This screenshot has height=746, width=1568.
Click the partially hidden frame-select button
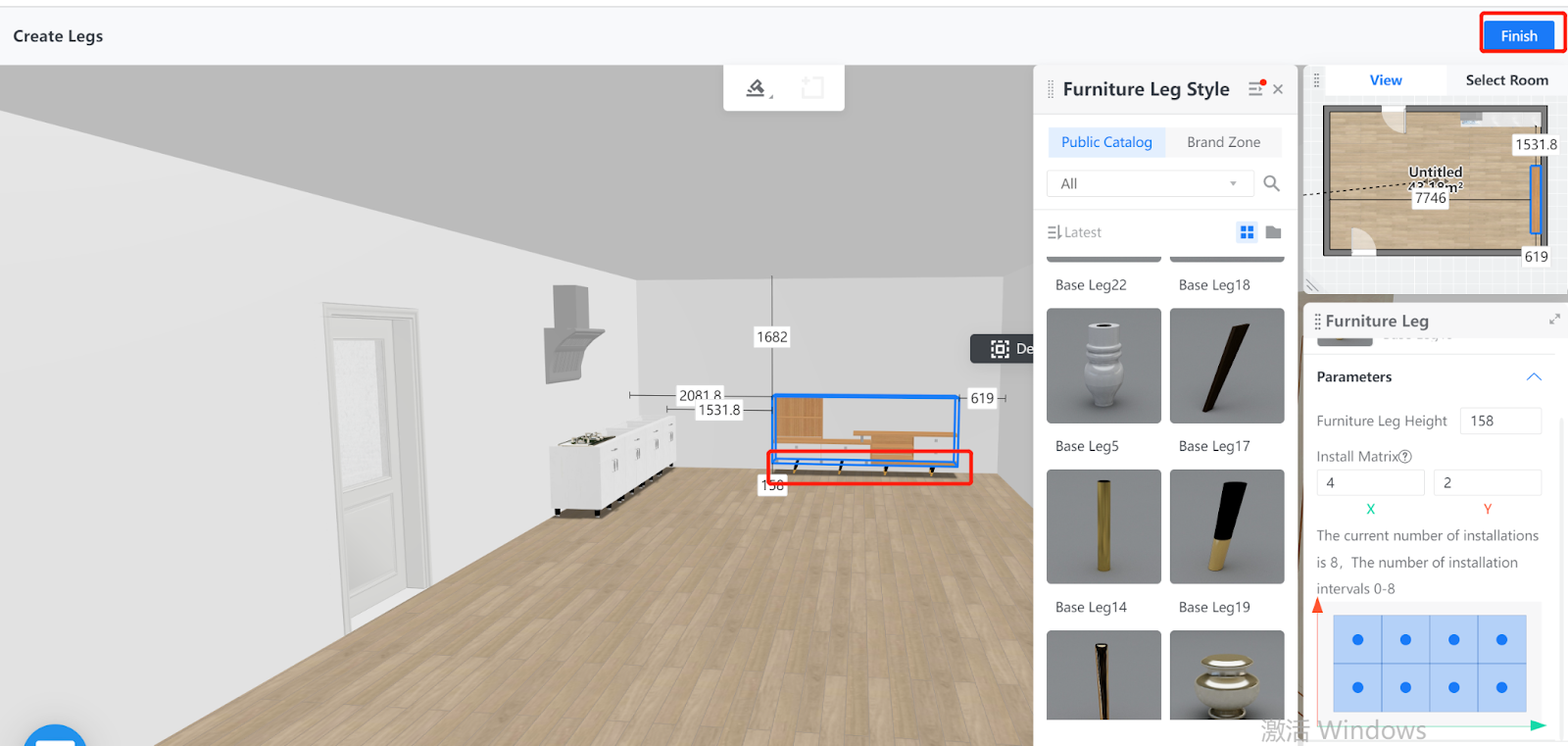(1003, 349)
